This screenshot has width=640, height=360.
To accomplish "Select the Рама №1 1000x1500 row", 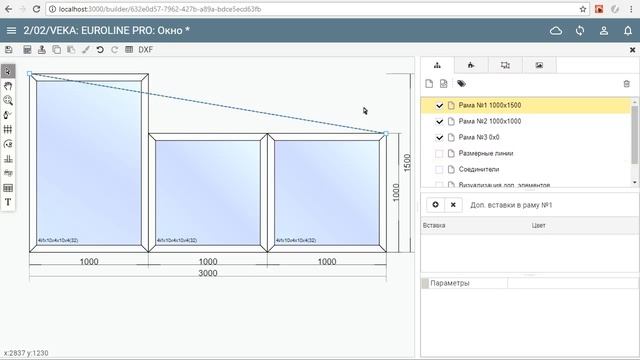I will point(526,105).
